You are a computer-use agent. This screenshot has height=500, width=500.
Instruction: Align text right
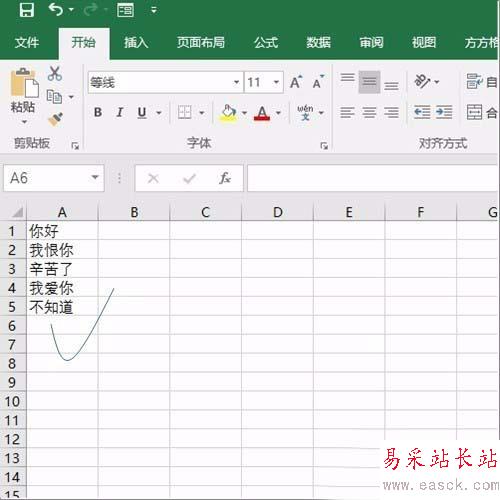pyautogui.click(x=391, y=113)
